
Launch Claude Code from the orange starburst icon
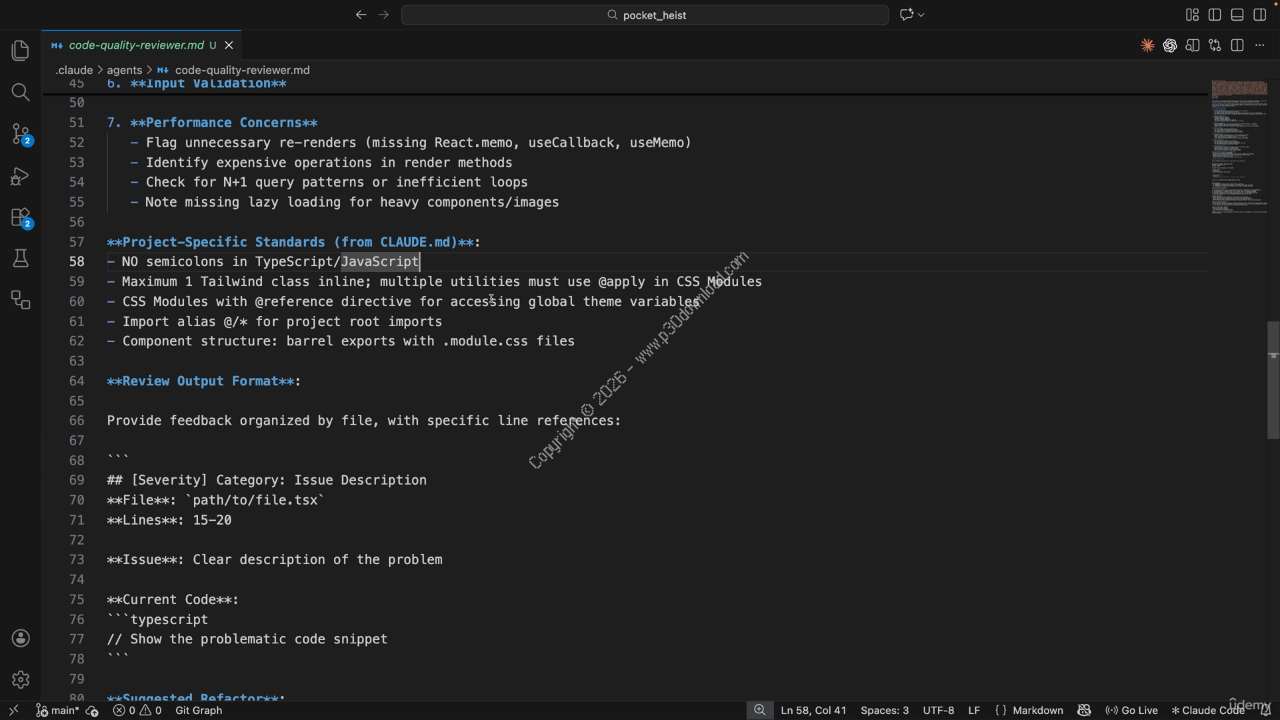click(1147, 45)
